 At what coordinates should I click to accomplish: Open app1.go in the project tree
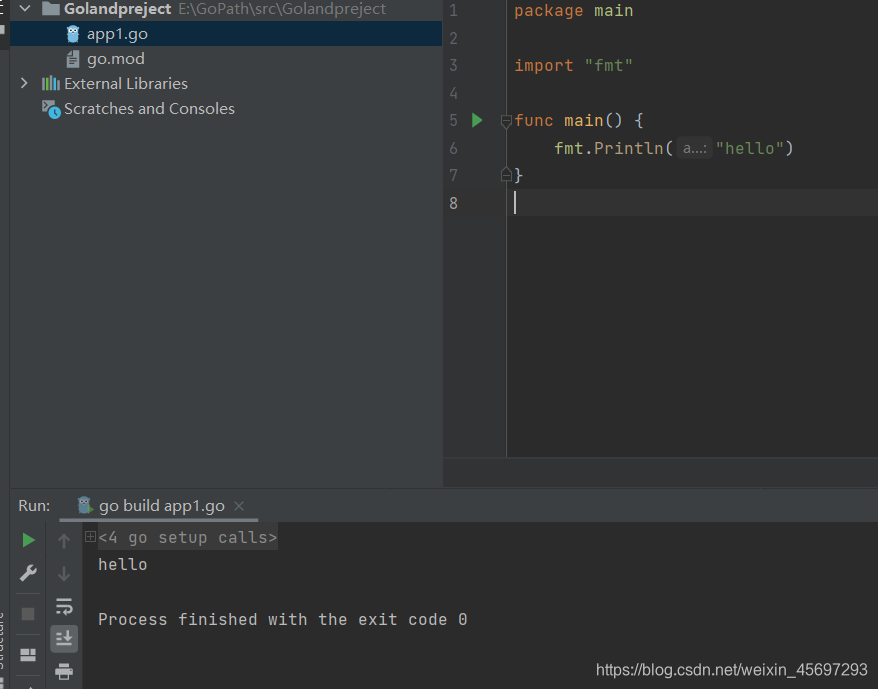(x=117, y=34)
